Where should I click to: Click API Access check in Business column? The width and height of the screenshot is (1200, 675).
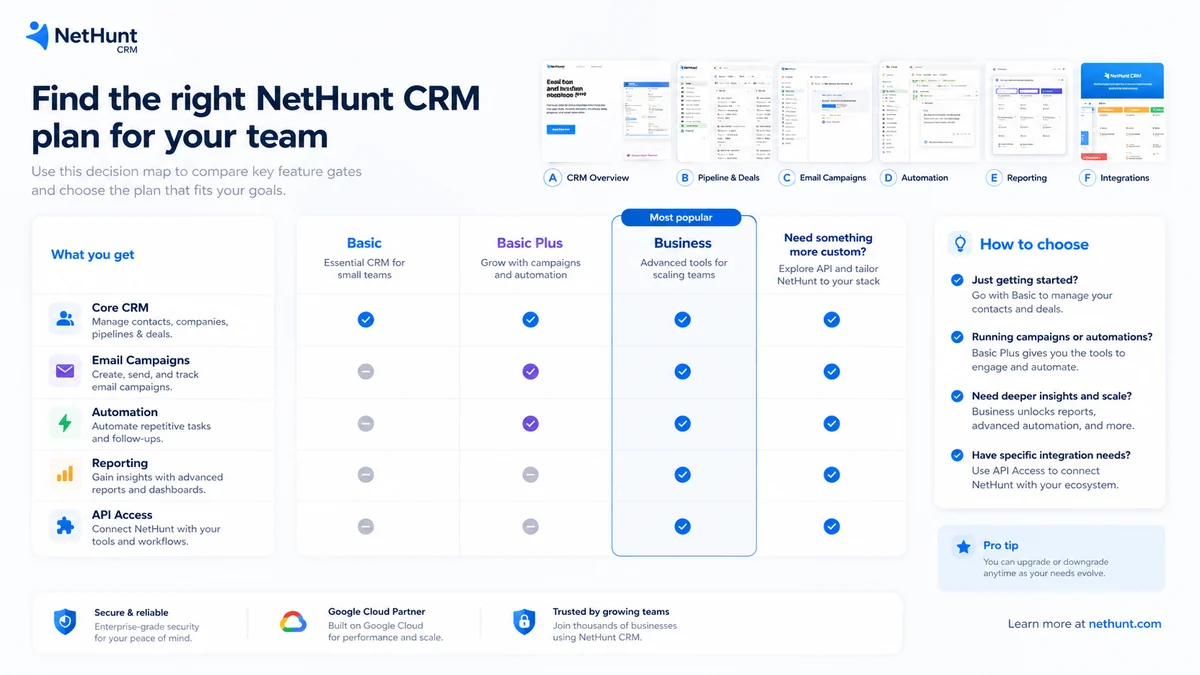(x=682, y=526)
